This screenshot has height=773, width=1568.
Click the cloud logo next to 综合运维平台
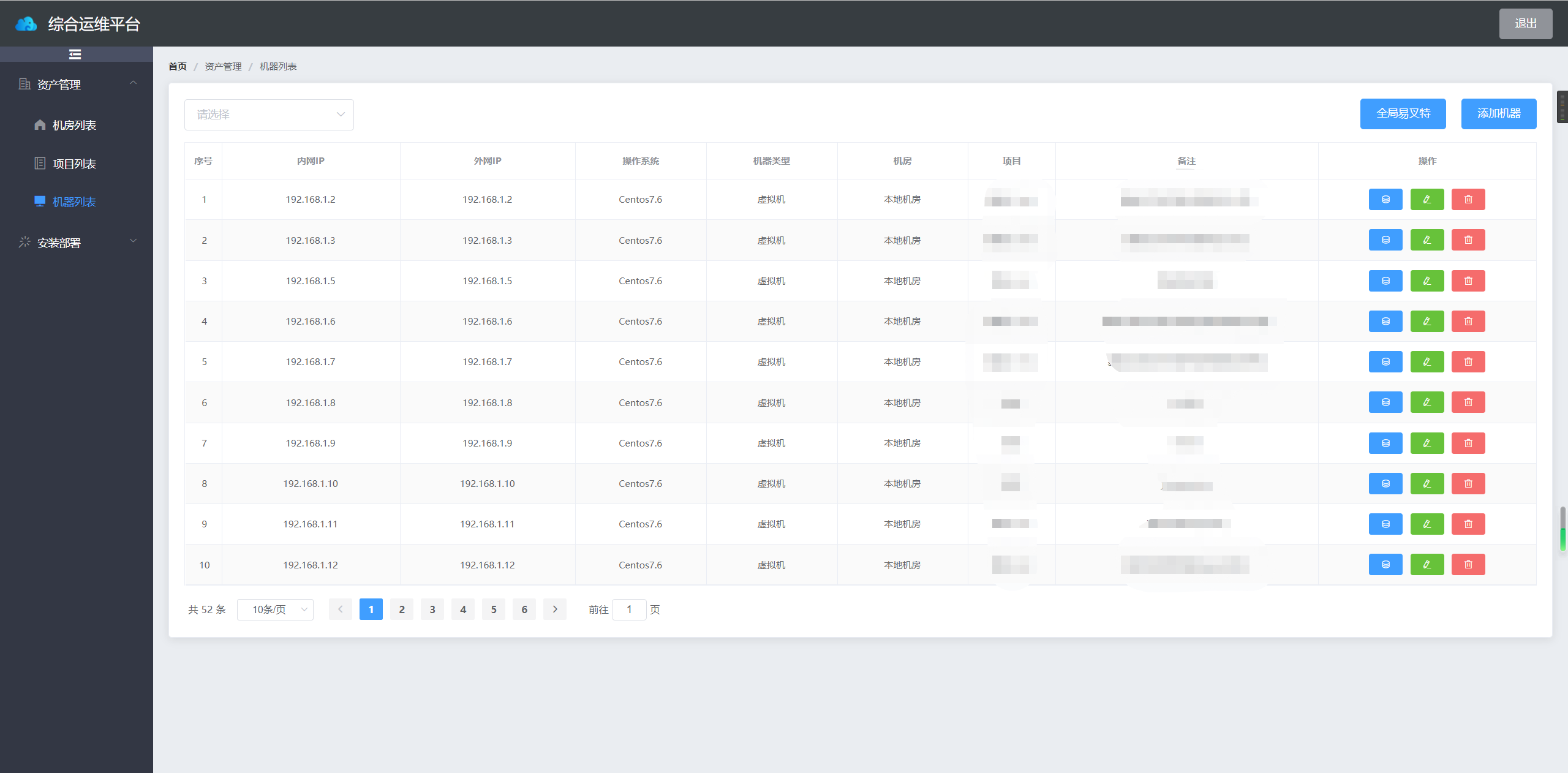[25, 23]
